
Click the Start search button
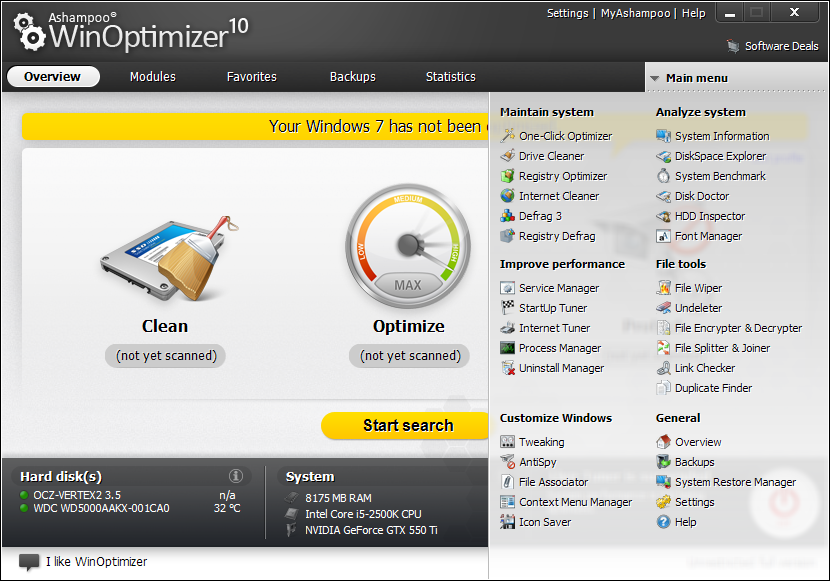[405, 425]
